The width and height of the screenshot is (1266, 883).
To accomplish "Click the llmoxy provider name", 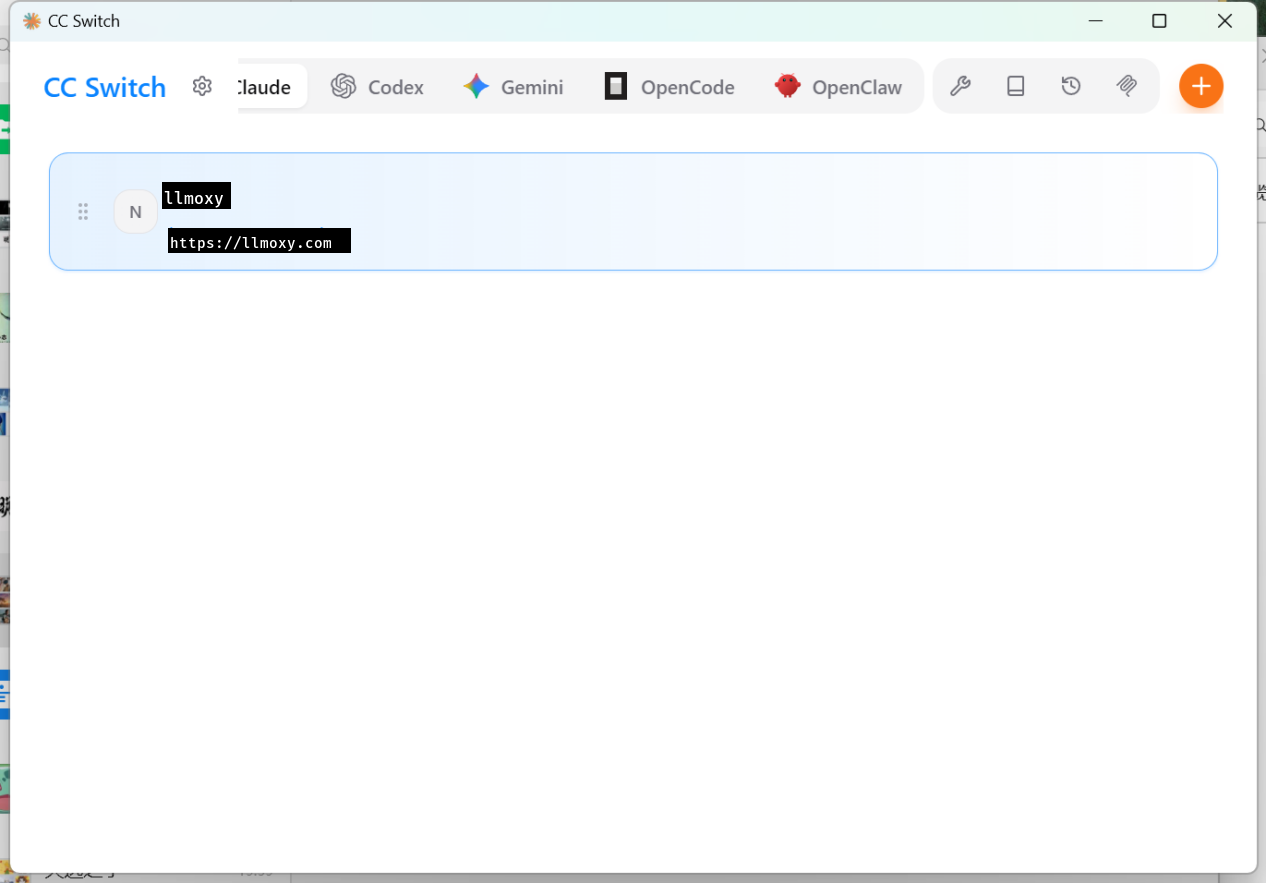I will [x=195, y=198].
